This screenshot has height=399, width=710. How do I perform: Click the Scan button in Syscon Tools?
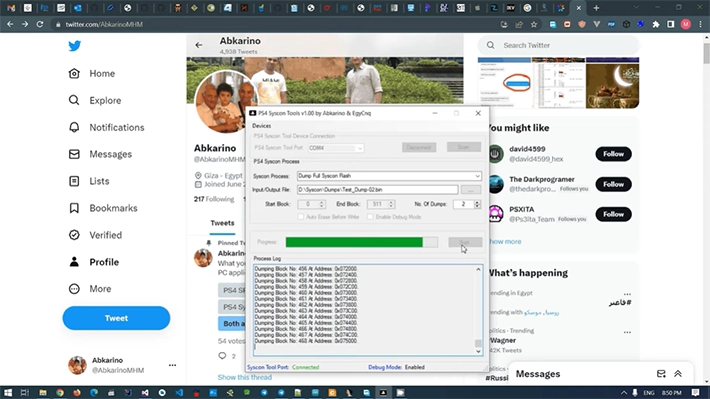click(464, 147)
